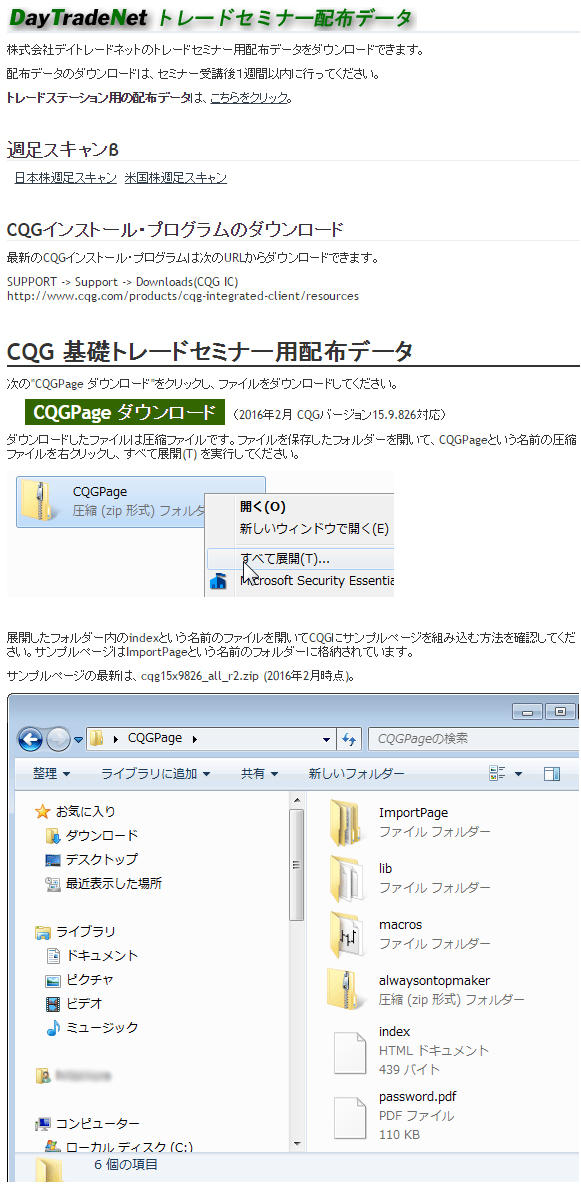Select ダウンロード in favorites
The image size is (581, 1189).
(x=102, y=835)
